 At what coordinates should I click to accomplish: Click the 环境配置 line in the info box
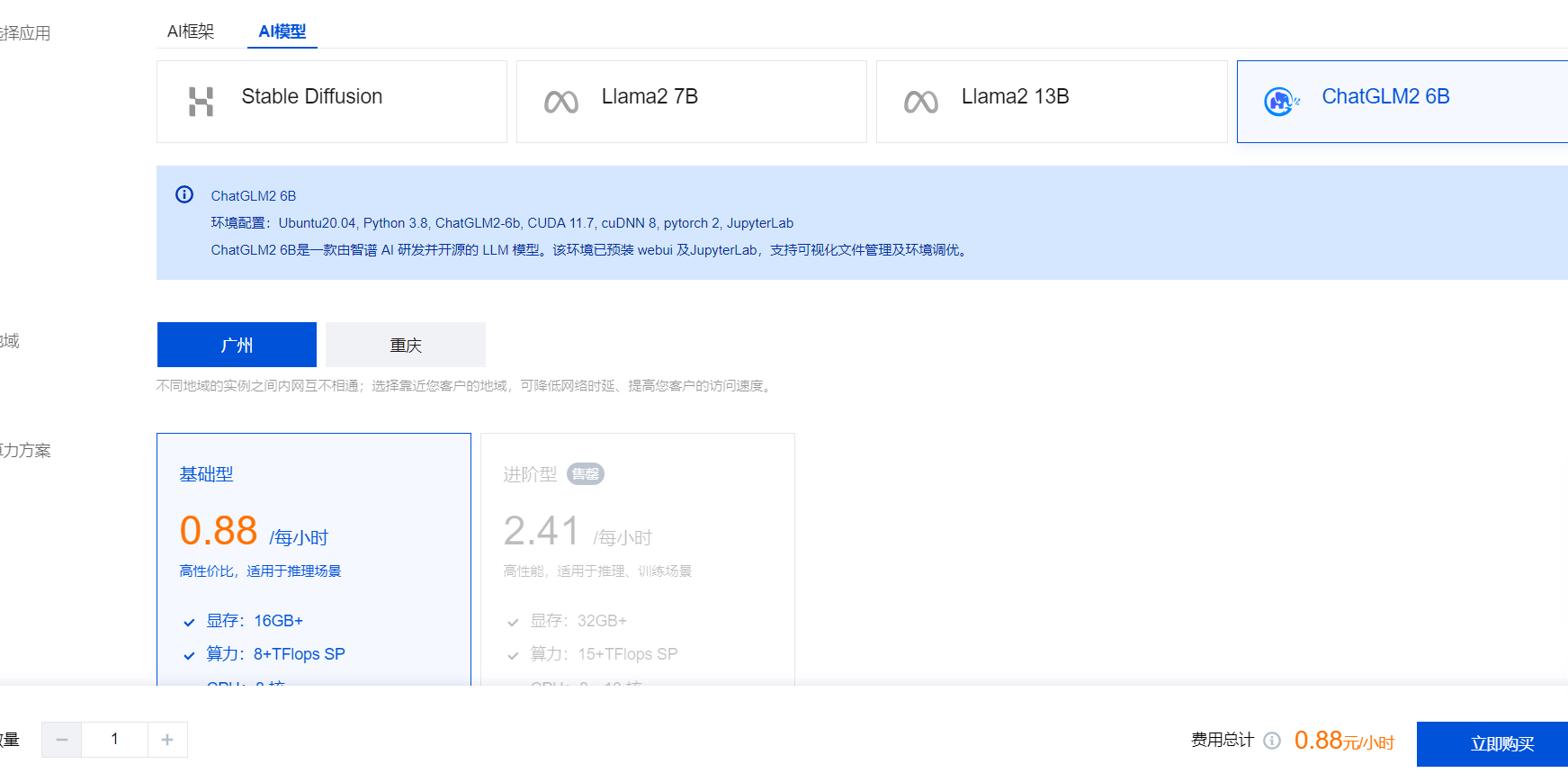[x=502, y=223]
